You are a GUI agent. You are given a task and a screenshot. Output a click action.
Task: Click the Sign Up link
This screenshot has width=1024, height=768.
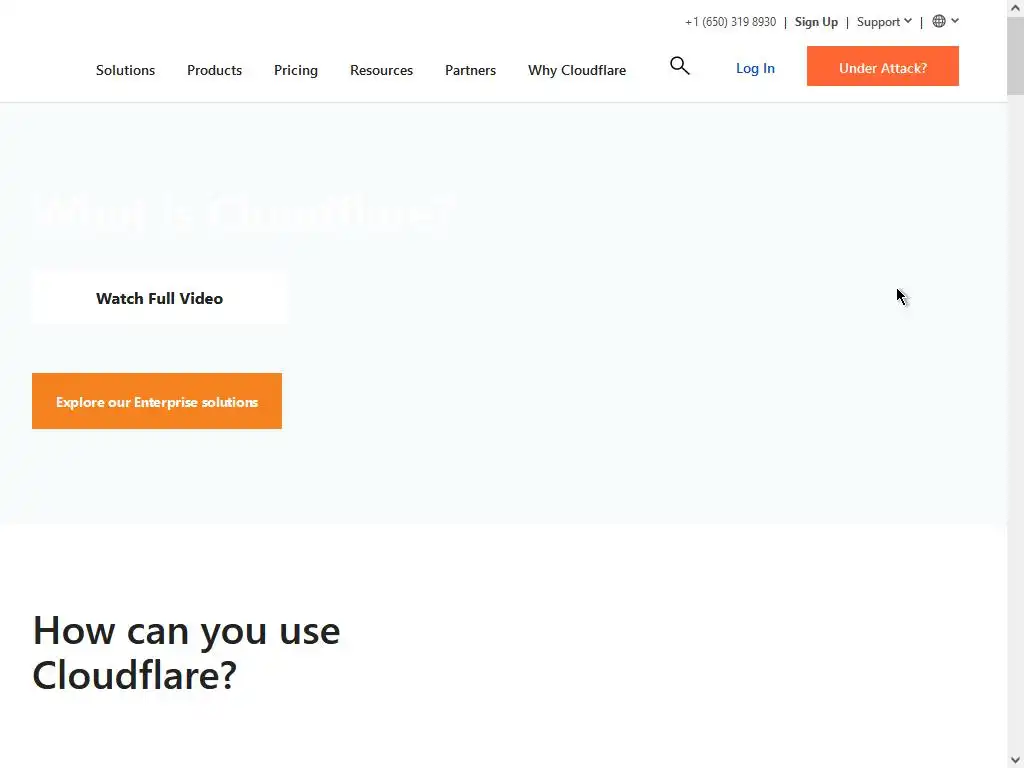coord(816,22)
